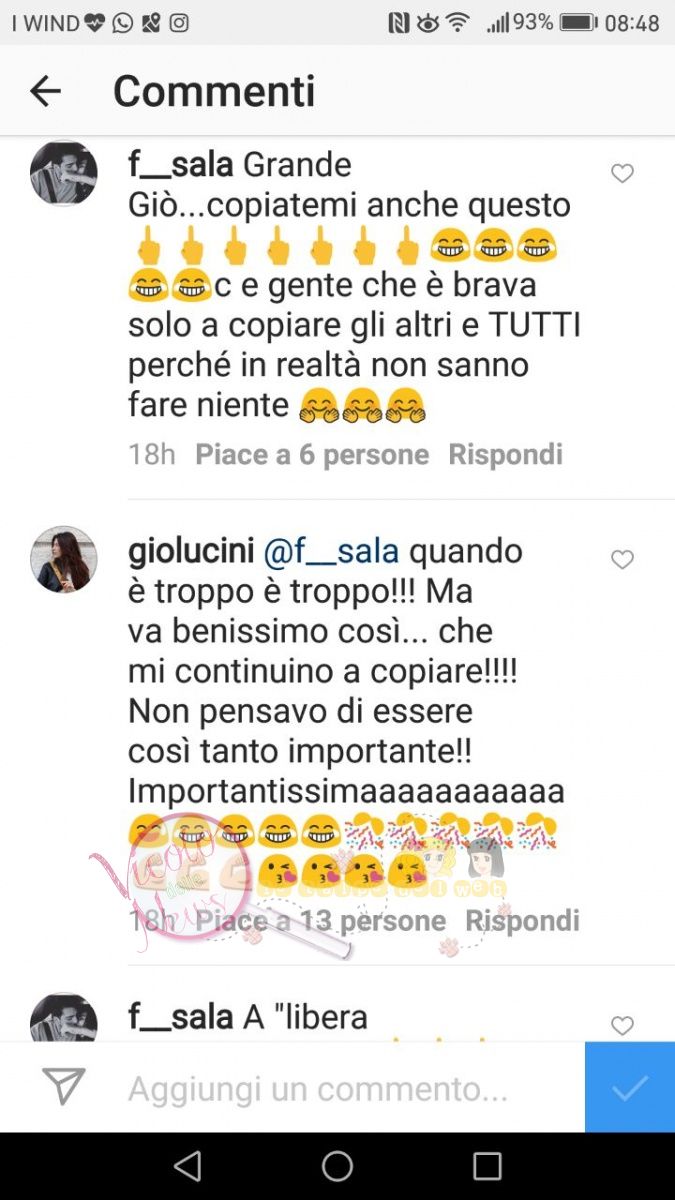The image size is (675, 1200).
Task: Tap the paper plane direct icon
Action: click(x=63, y=1087)
